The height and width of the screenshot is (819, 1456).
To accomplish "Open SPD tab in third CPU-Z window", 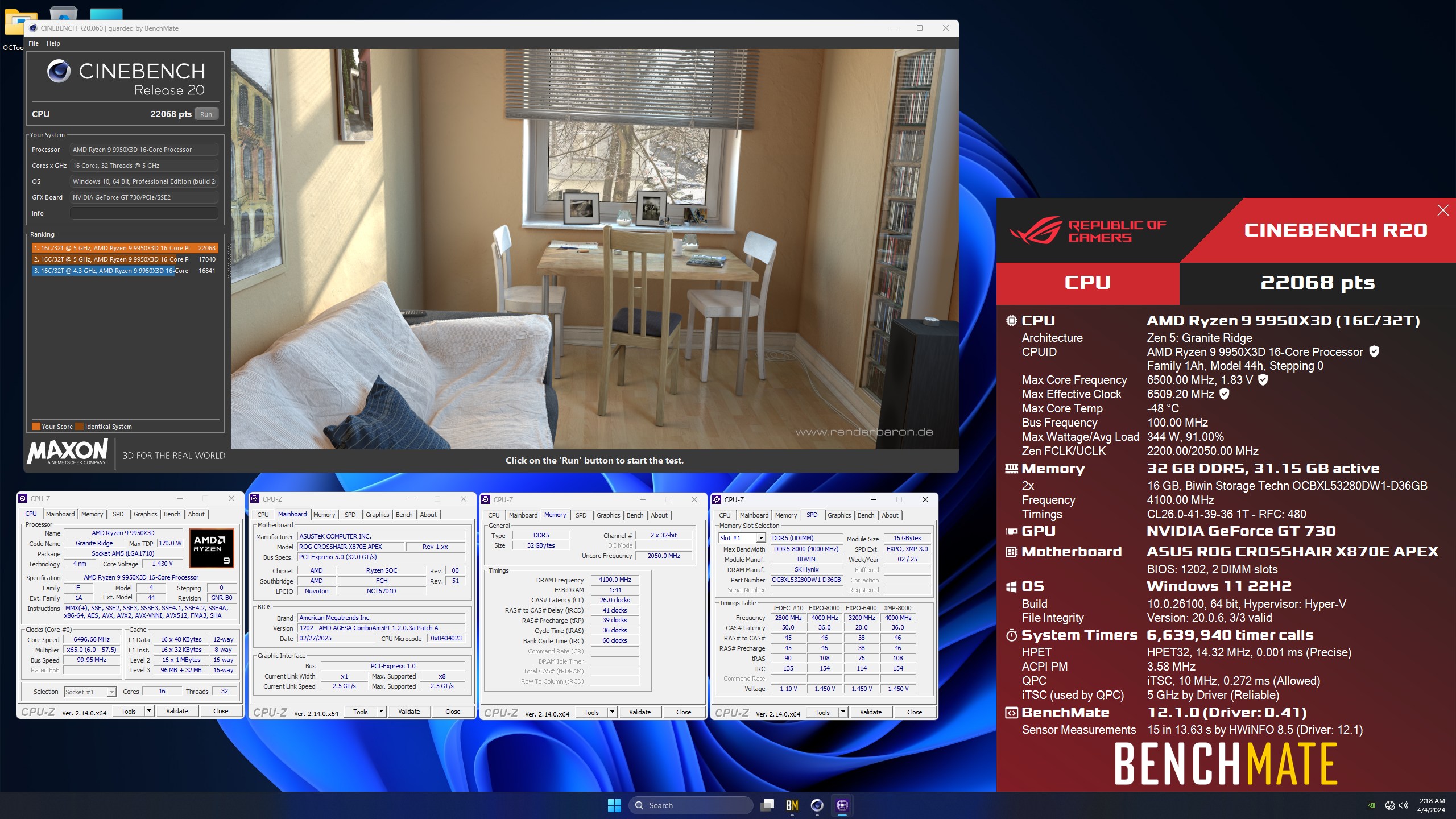I will click(x=581, y=515).
